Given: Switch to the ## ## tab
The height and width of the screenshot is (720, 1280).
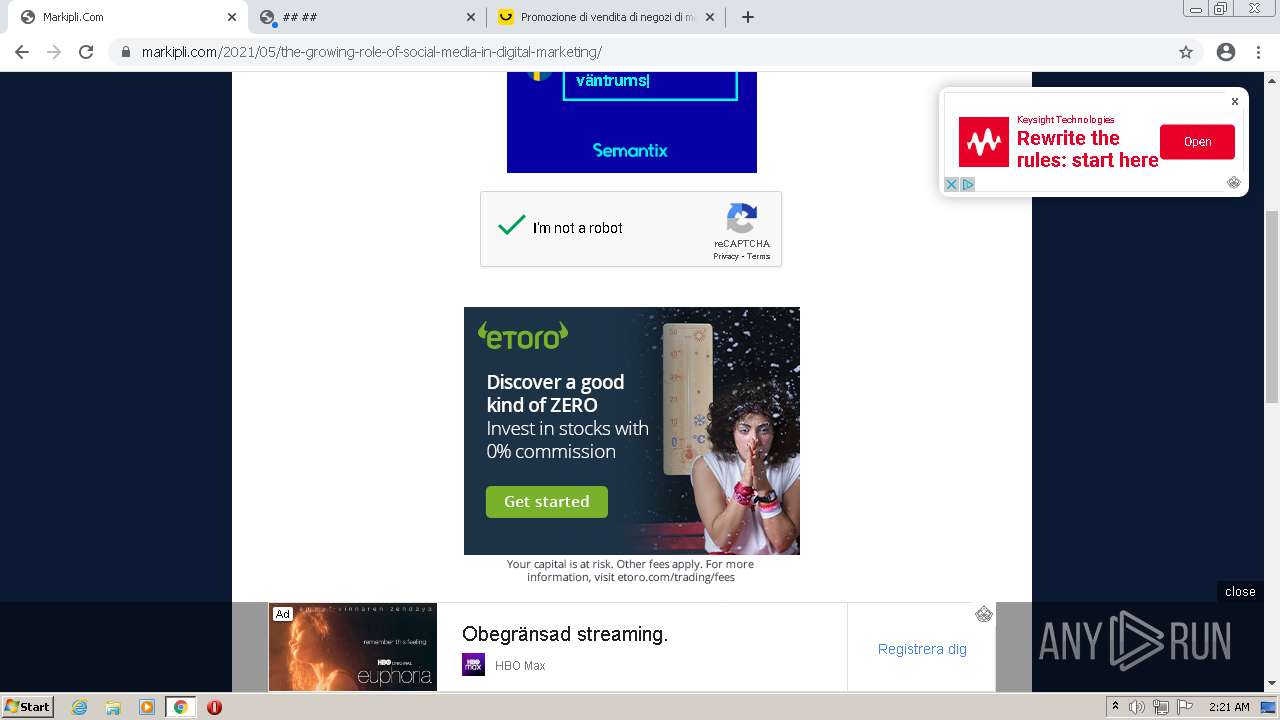Looking at the screenshot, I should 365,17.
